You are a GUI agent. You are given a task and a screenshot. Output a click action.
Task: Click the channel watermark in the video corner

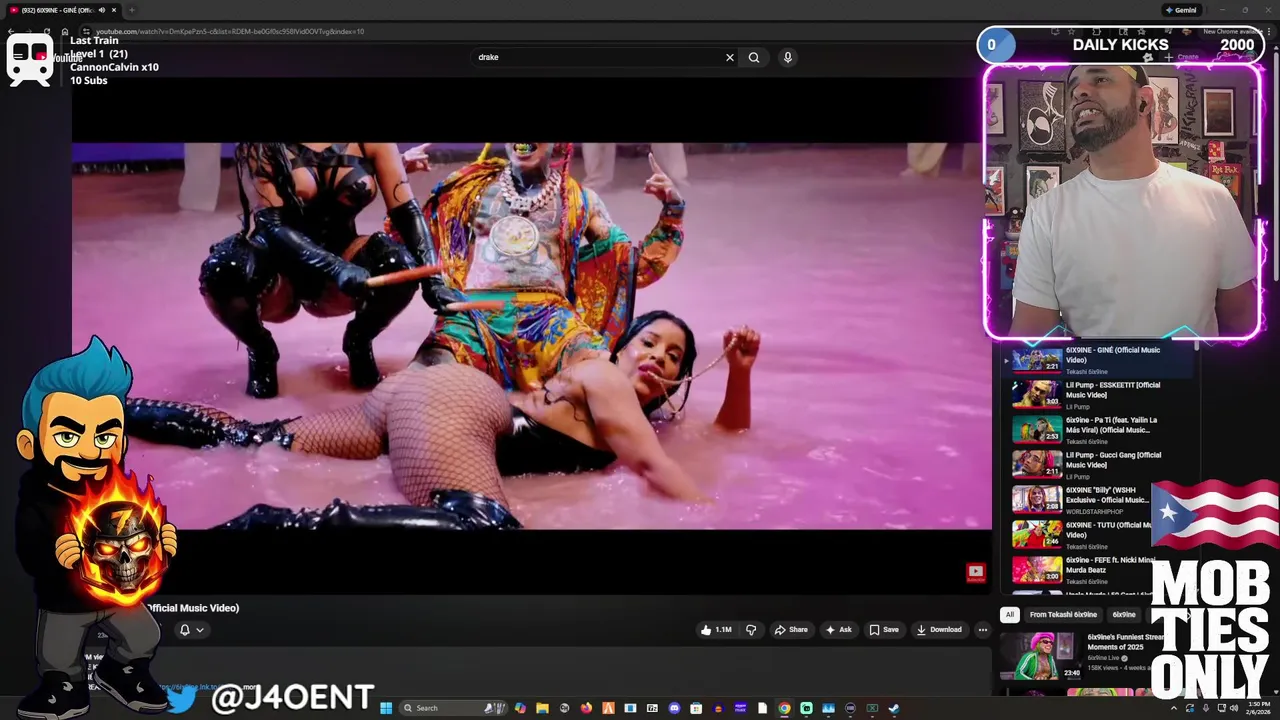click(975, 572)
